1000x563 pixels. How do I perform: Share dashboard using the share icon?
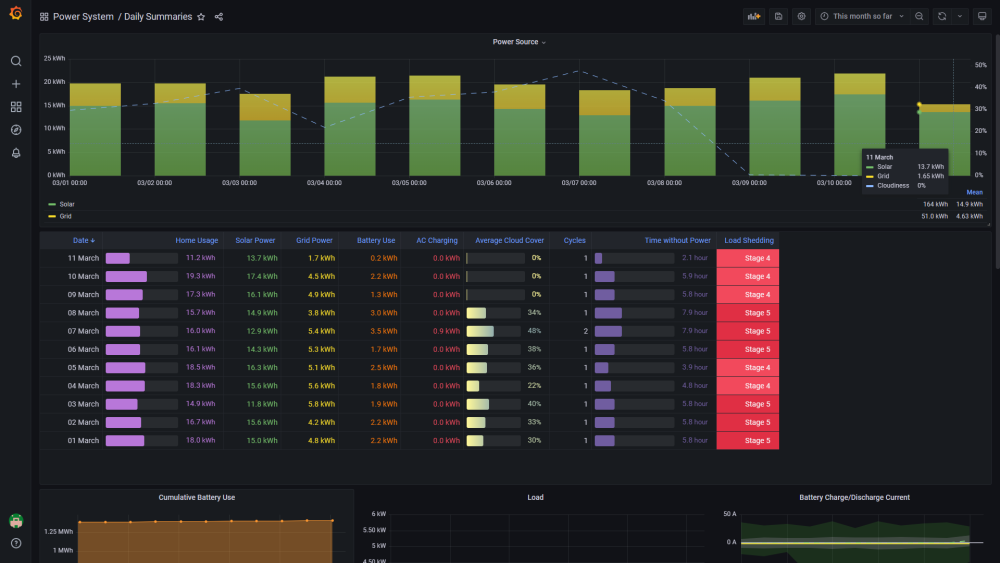pyautogui.click(x=219, y=17)
